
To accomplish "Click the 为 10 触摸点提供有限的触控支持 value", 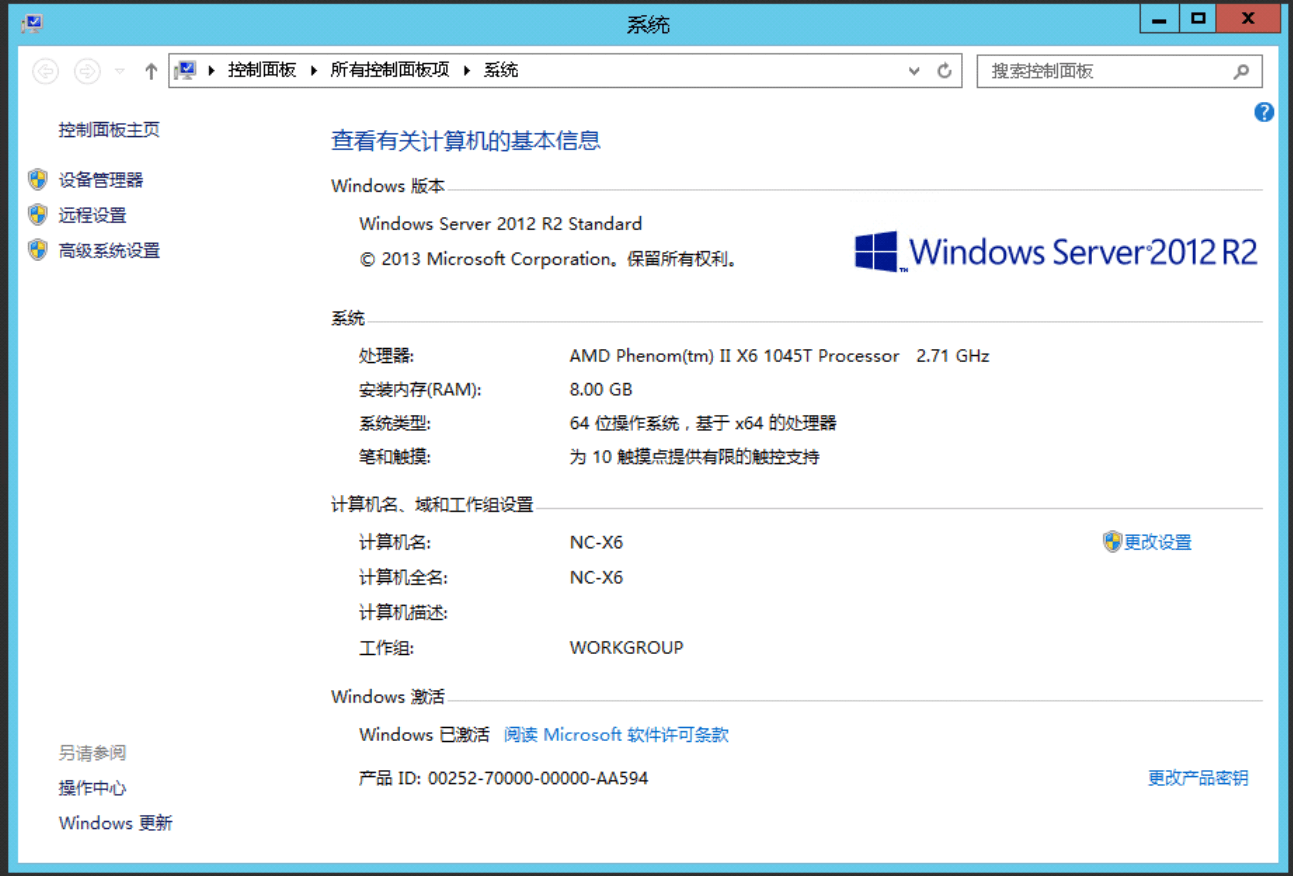I will pyautogui.click(x=695, y=457).
